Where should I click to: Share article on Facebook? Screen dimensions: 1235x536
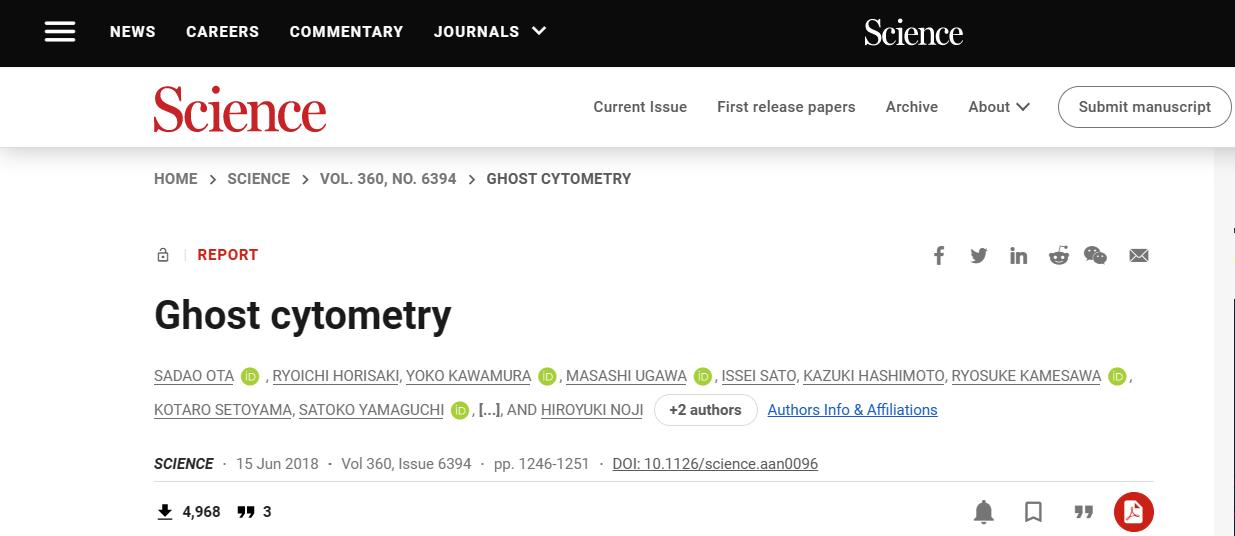point(939,256)
